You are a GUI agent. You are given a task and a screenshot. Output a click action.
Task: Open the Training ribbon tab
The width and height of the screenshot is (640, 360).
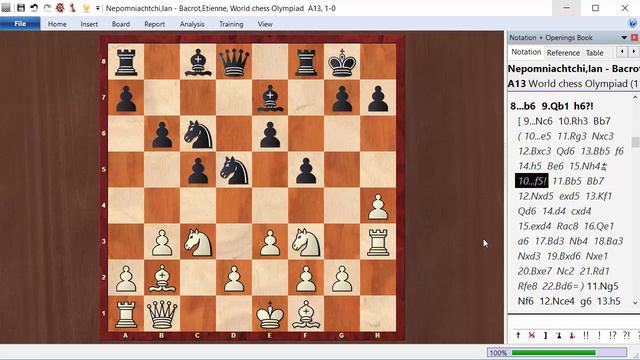point(231,24)
